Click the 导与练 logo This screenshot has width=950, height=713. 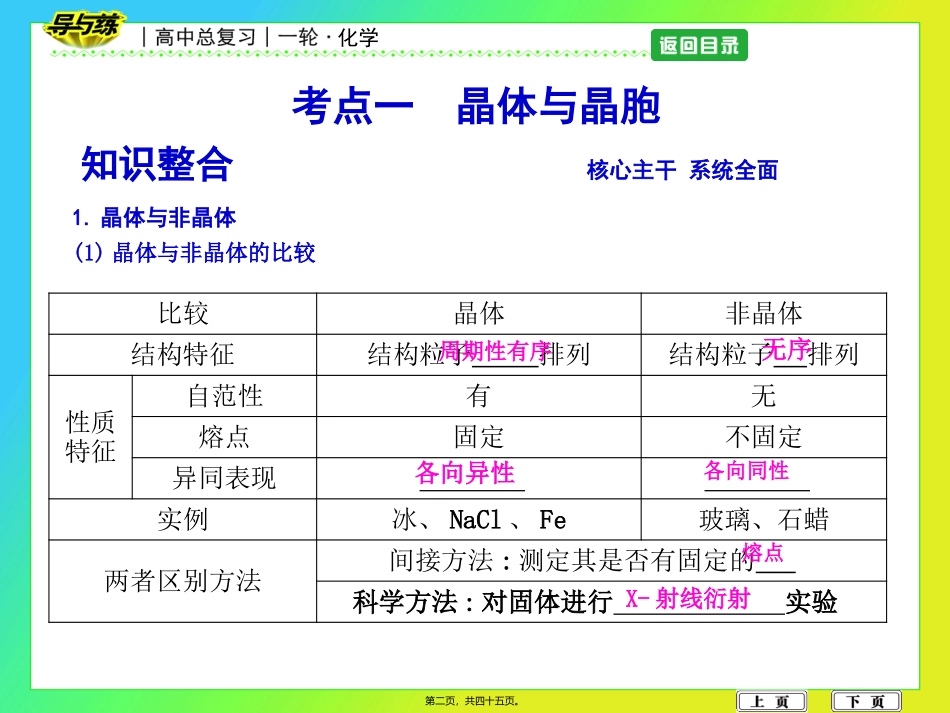[x=84, y=28]
